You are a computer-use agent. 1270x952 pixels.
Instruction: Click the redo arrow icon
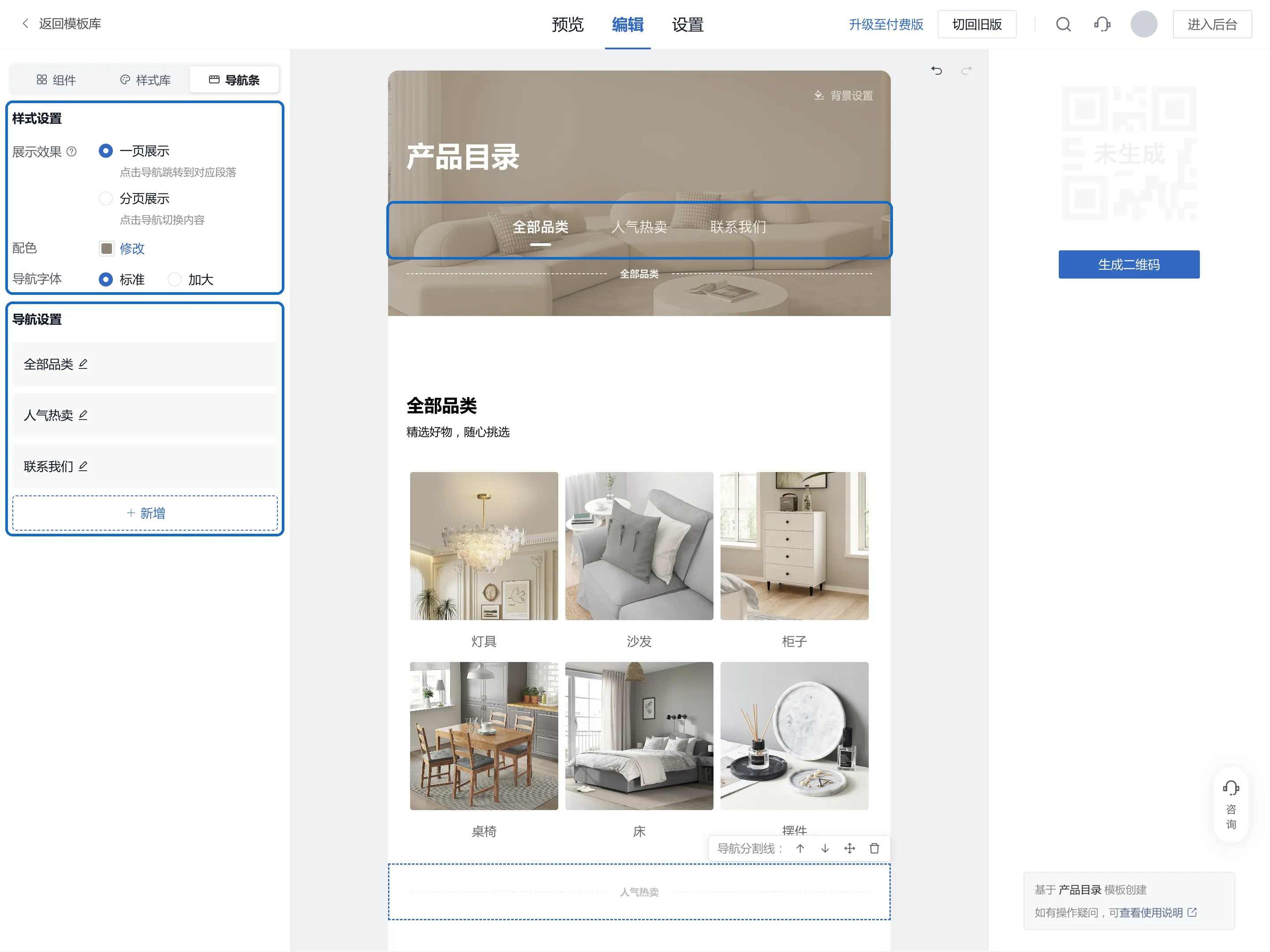[967, 71]
